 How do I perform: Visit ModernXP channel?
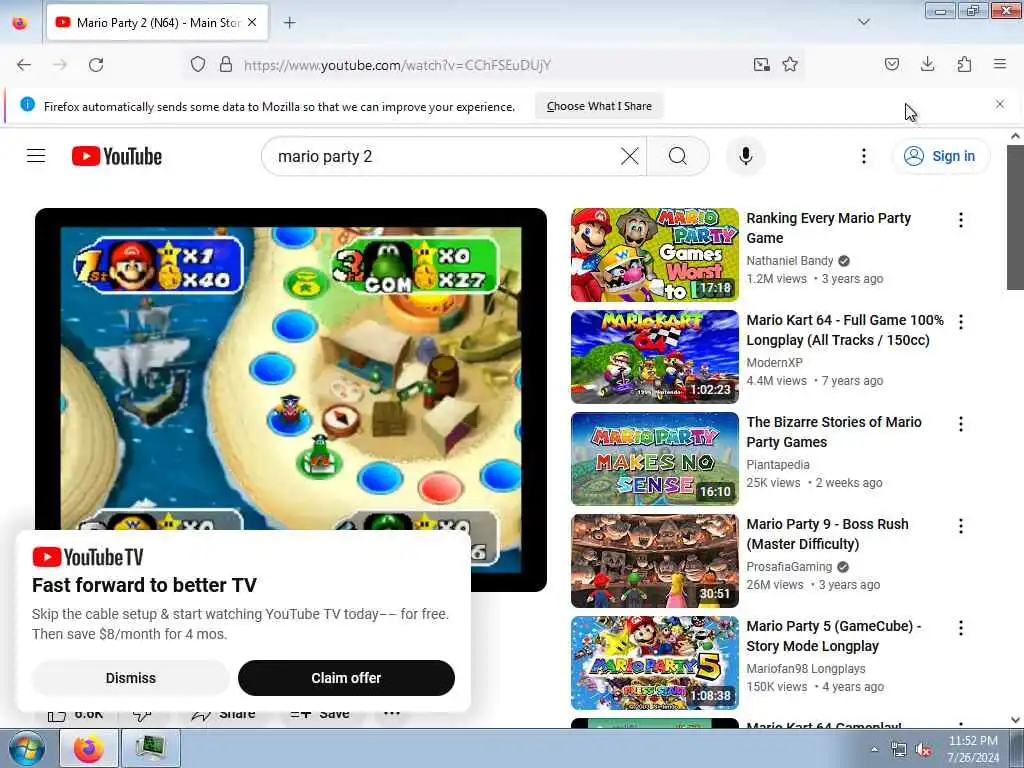point(775,362)
